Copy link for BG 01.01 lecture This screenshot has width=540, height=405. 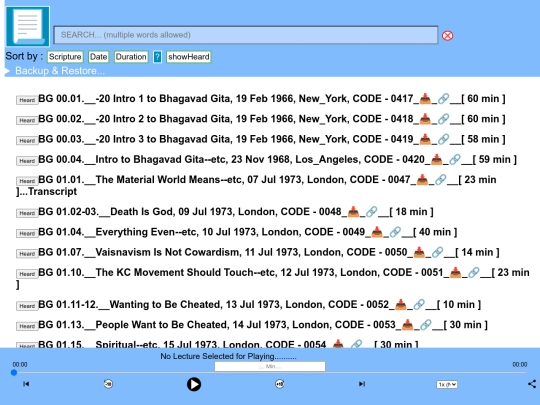click(x=440, y=179)
